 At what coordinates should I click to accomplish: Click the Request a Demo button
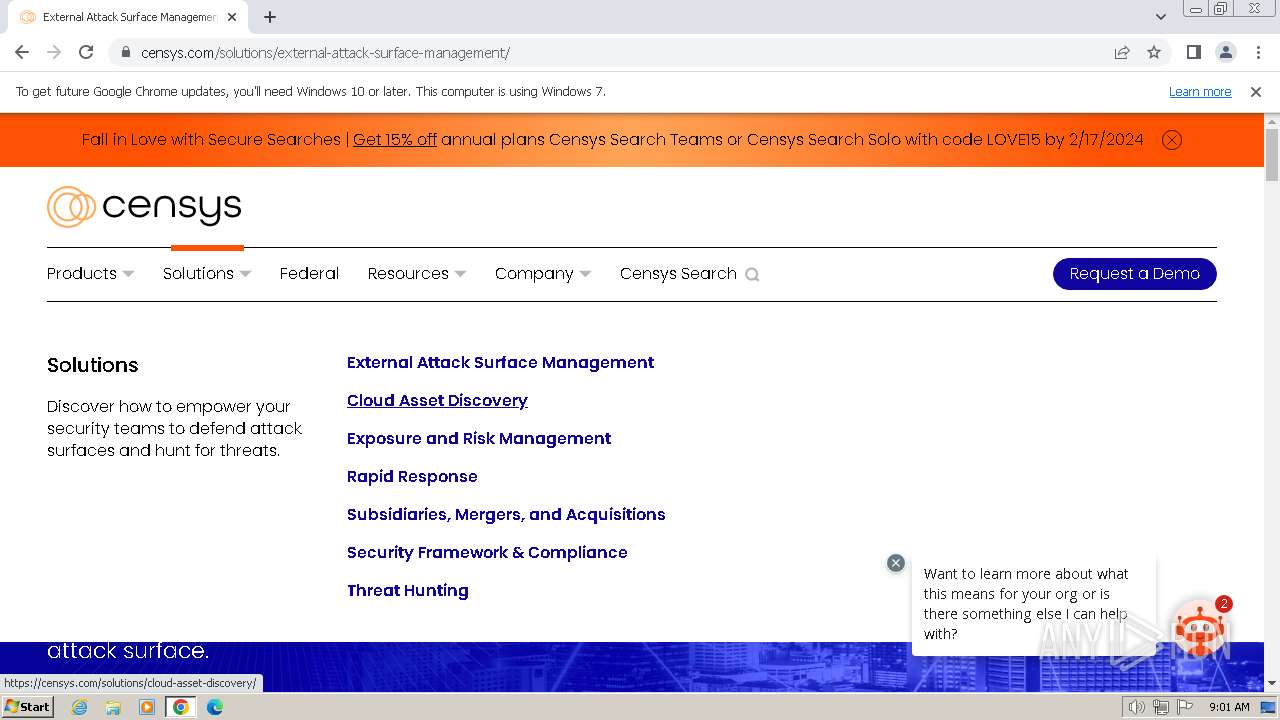click(1135, 274)
